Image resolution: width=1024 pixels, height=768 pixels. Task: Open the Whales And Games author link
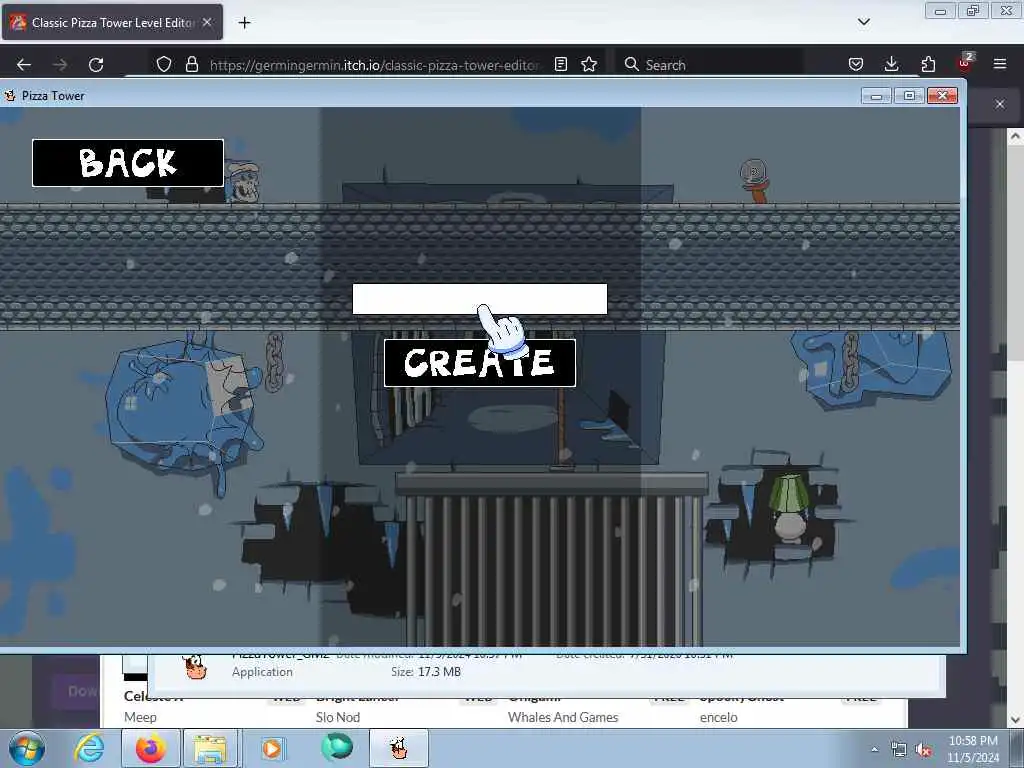[563, 717]
